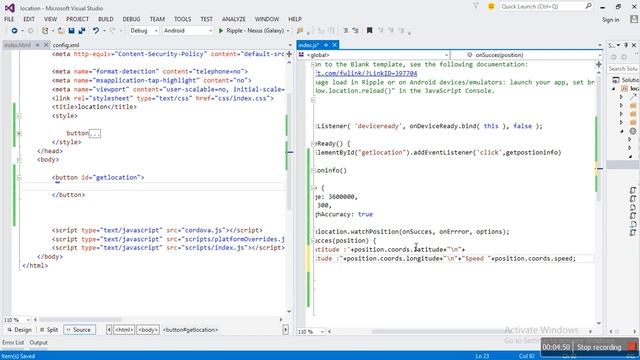Click the split-view plus icon in the index.js editor
The height and width of the screenshot is (360, 640).
coord(599,64)
